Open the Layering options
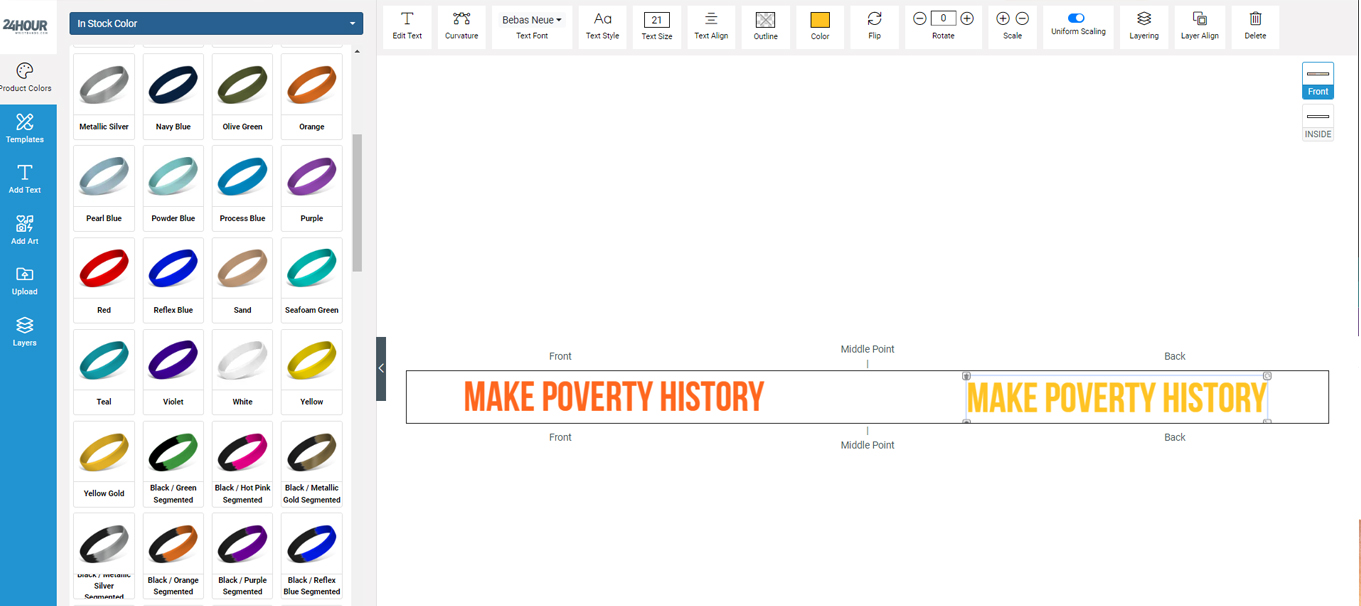The width and height of the screenshot is (1361, 606). coord(1144,27)
